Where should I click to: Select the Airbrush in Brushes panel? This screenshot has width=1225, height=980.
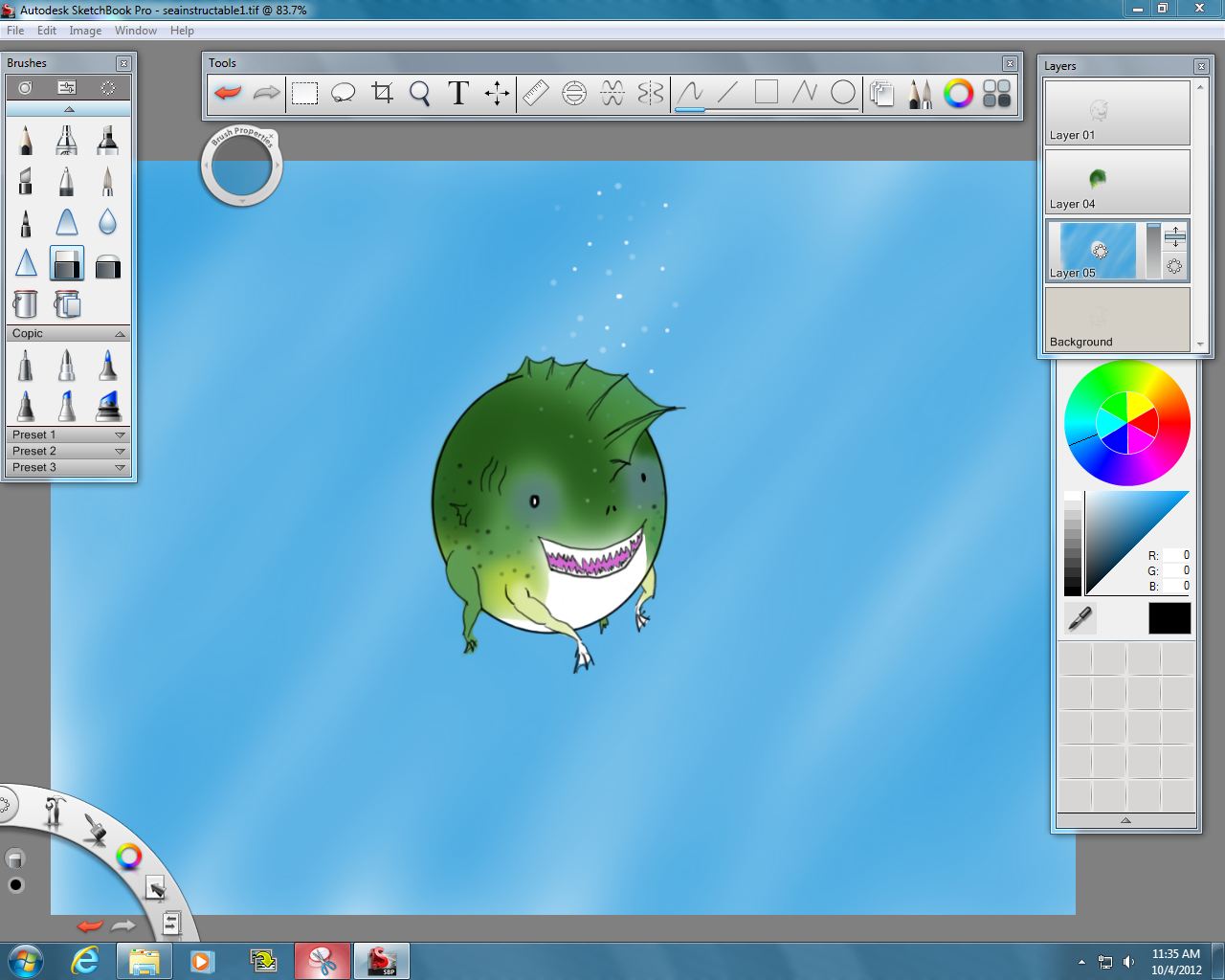pyautogui.click(x=66, y=140)
